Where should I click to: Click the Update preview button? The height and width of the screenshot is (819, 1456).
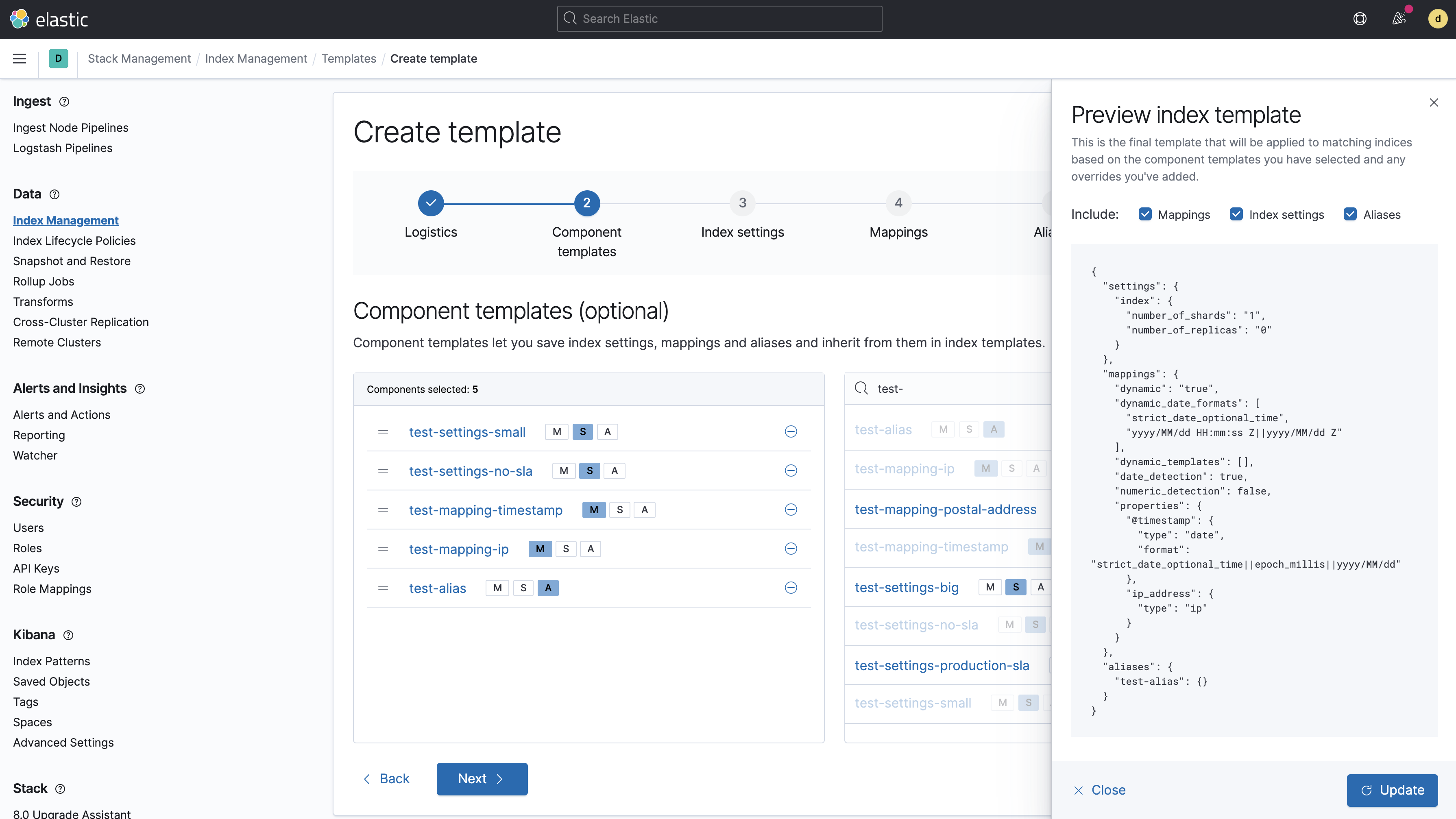1392,790
